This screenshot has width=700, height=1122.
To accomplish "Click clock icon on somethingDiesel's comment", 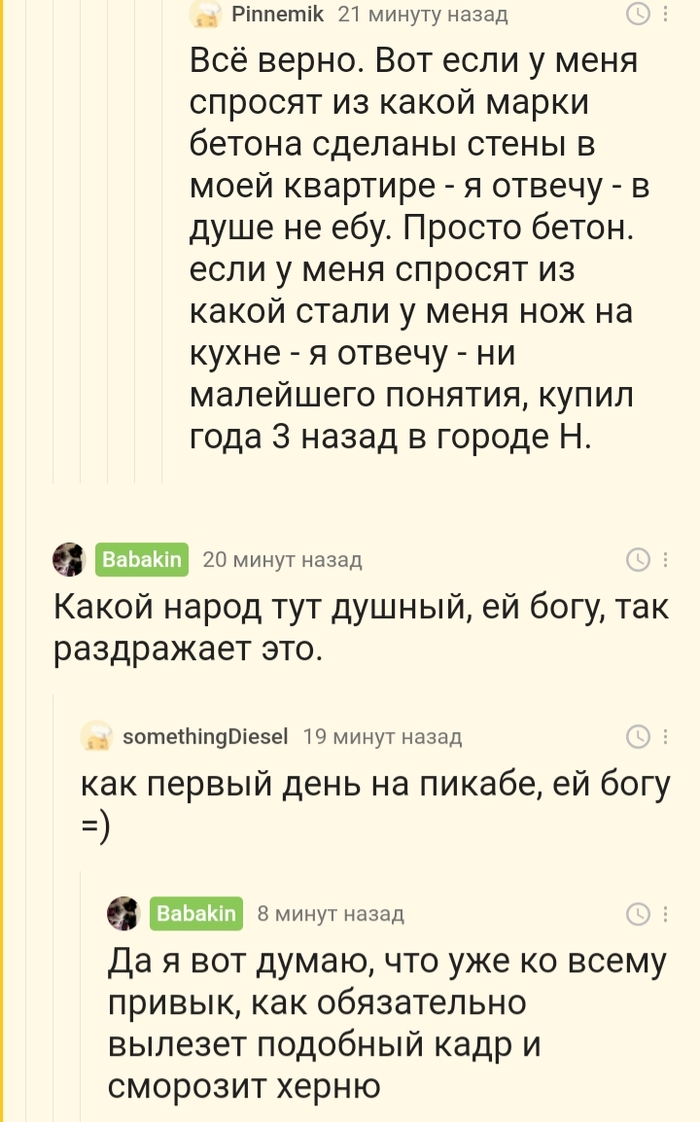I will (x=637, y=737).
